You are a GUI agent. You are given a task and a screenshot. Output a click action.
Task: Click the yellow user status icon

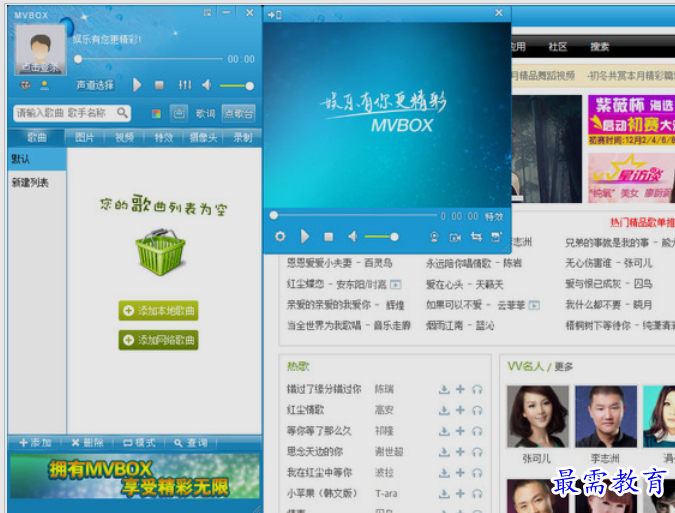[x=44, y=85]
